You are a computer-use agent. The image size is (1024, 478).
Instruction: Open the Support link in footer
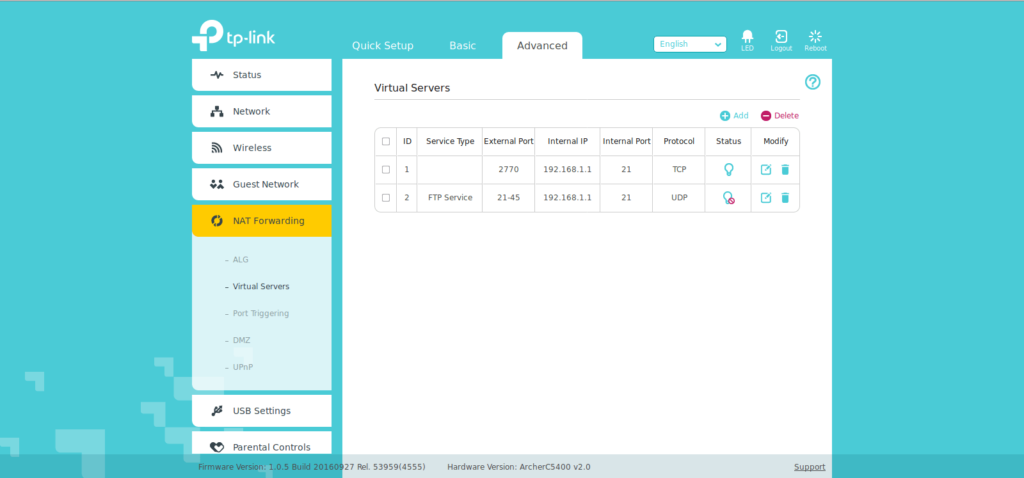click(x=809, y=467)
